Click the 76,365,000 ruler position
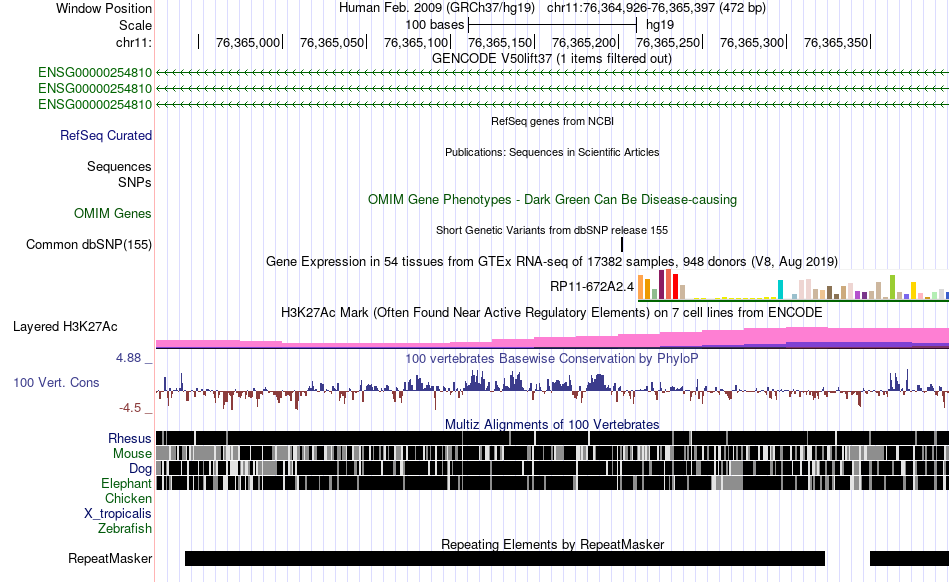This screenshot has height=582, width=950. pos(248,42)
